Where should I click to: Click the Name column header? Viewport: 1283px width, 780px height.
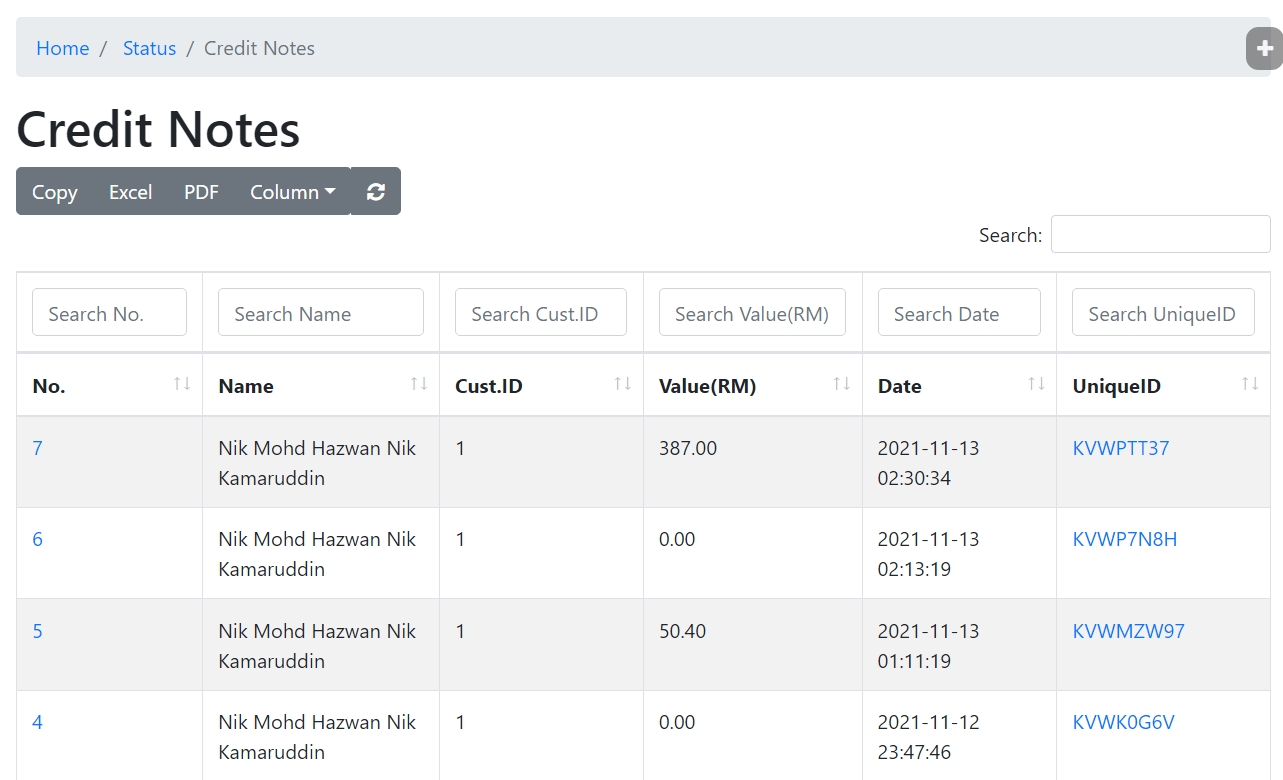pyautogui.click(x=321, y=385)
